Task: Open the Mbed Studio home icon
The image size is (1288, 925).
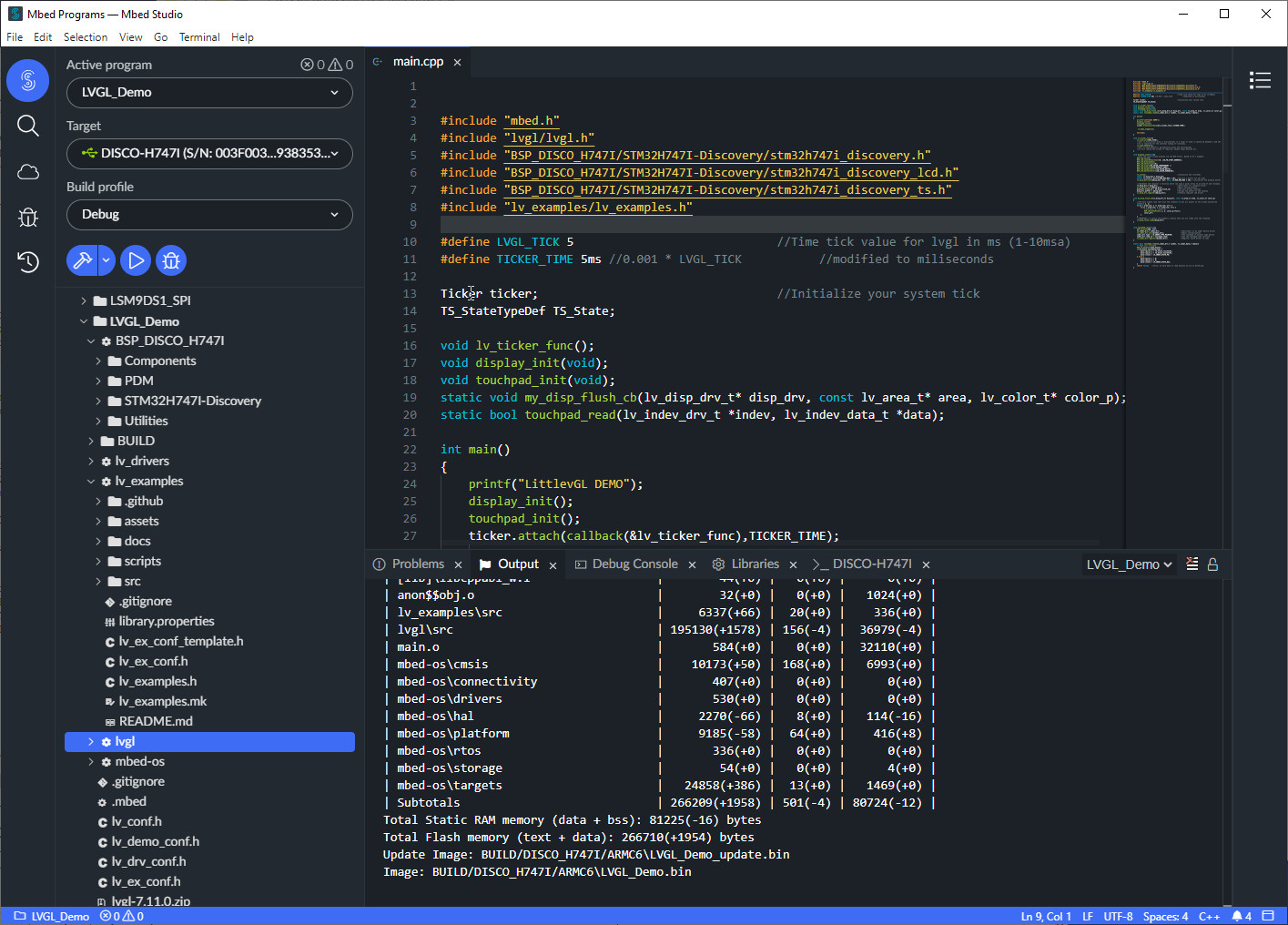Action: (28, 81)
